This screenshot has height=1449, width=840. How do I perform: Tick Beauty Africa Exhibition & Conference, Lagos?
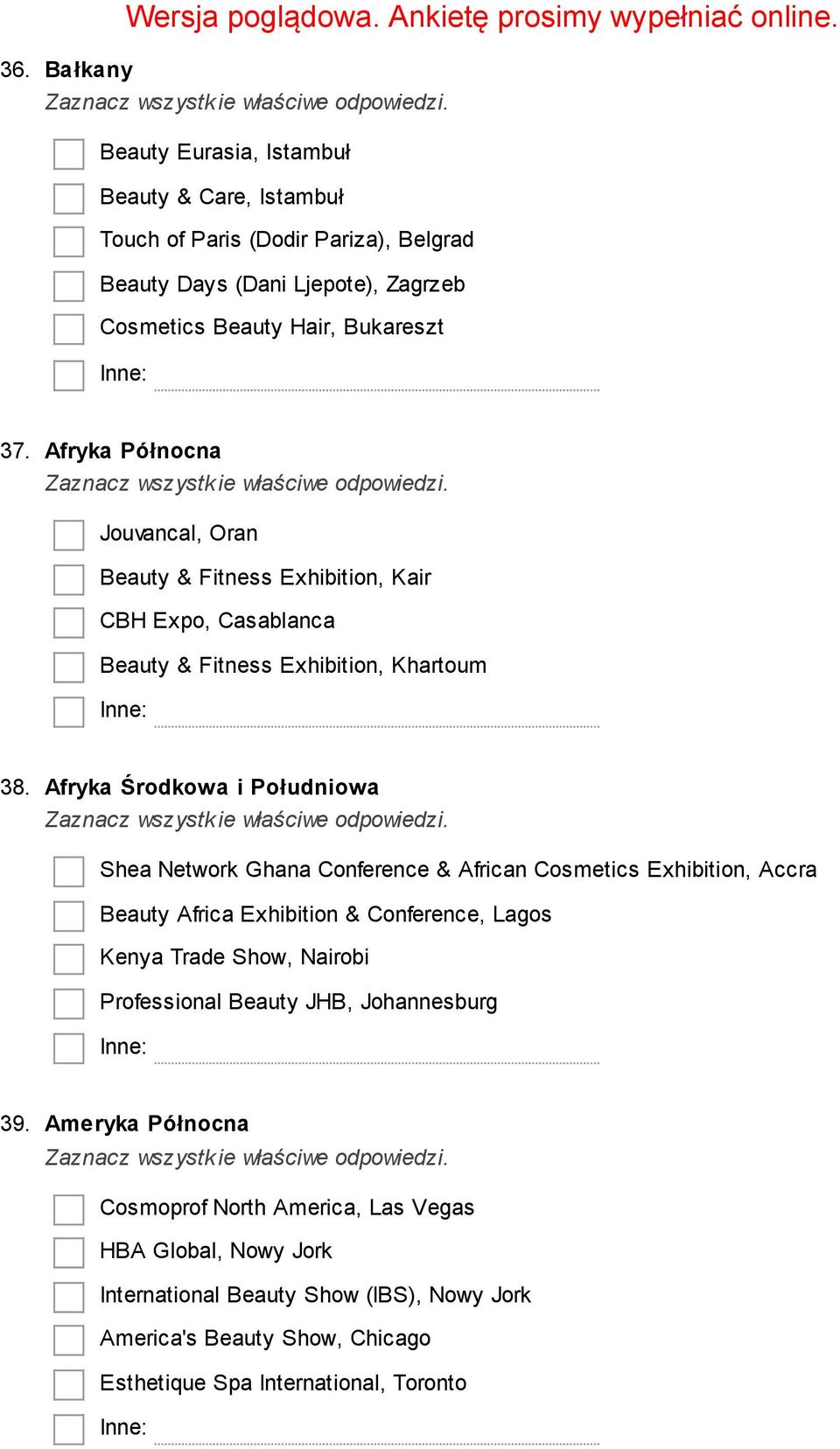pyautogui.click(x=68, y=916)
